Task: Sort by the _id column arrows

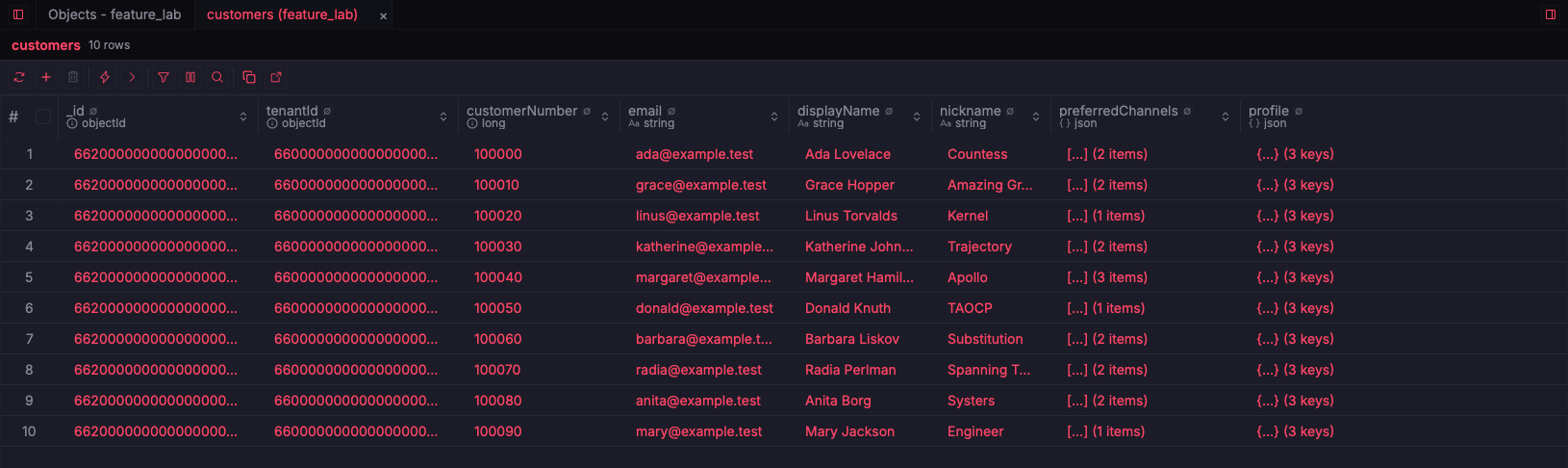Action: click(x=243, y=117)
